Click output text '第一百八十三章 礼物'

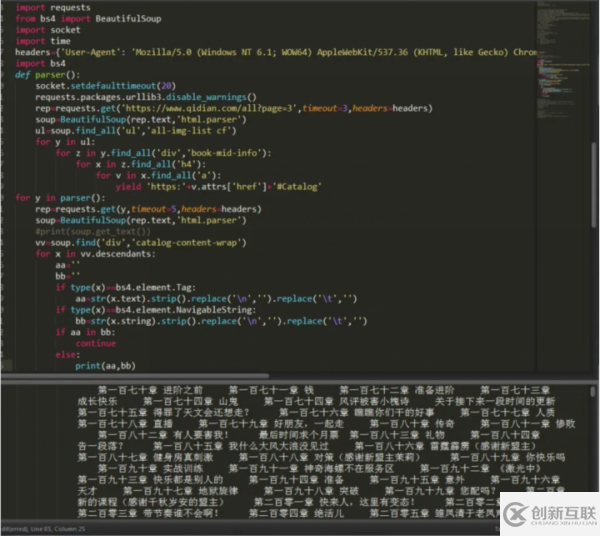(397, 435)
